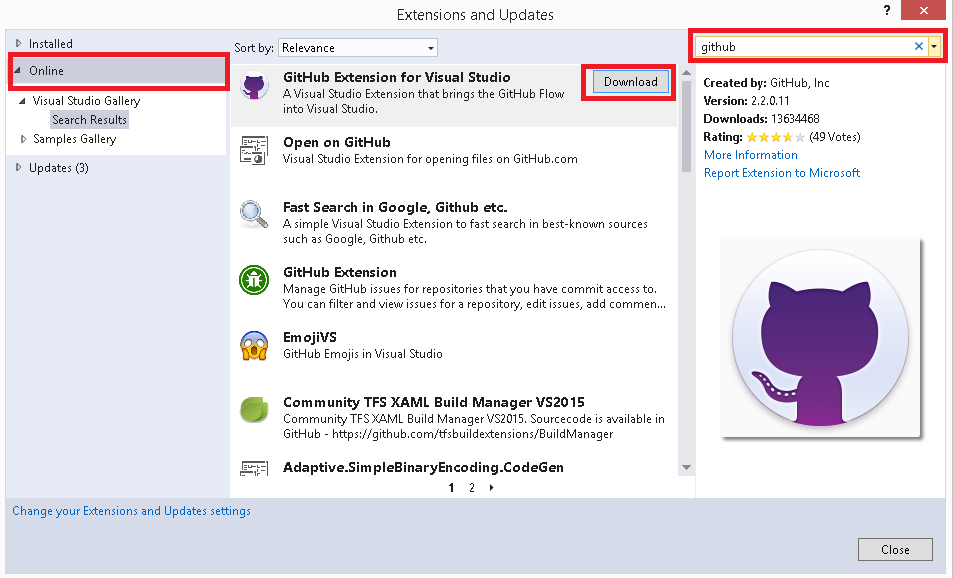953x578 pixels.
Task: Click the EmojiVS screaming face icon
Action: click(x=254, y=345)
